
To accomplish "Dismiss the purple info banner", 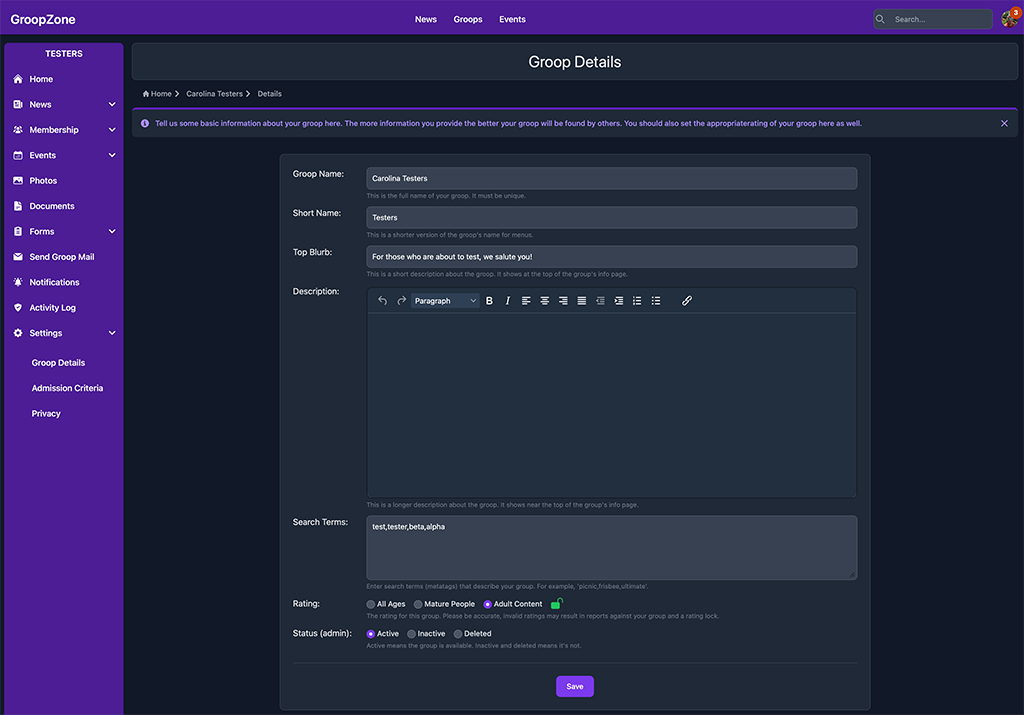I will tap(1004, 123).
